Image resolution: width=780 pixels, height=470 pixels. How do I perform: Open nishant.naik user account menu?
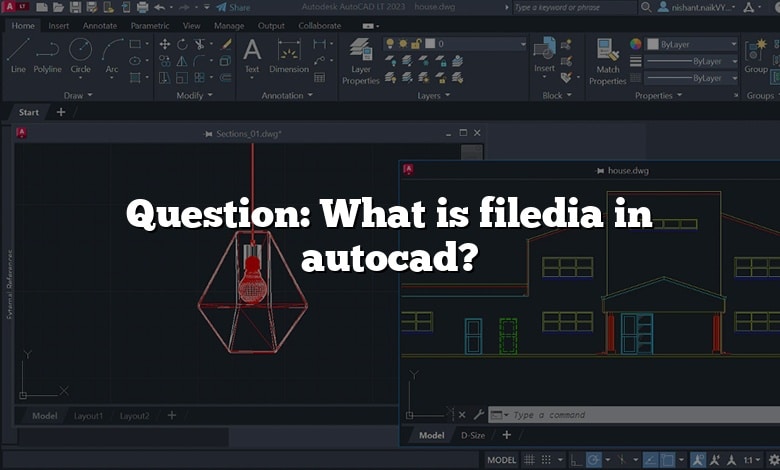697,7
